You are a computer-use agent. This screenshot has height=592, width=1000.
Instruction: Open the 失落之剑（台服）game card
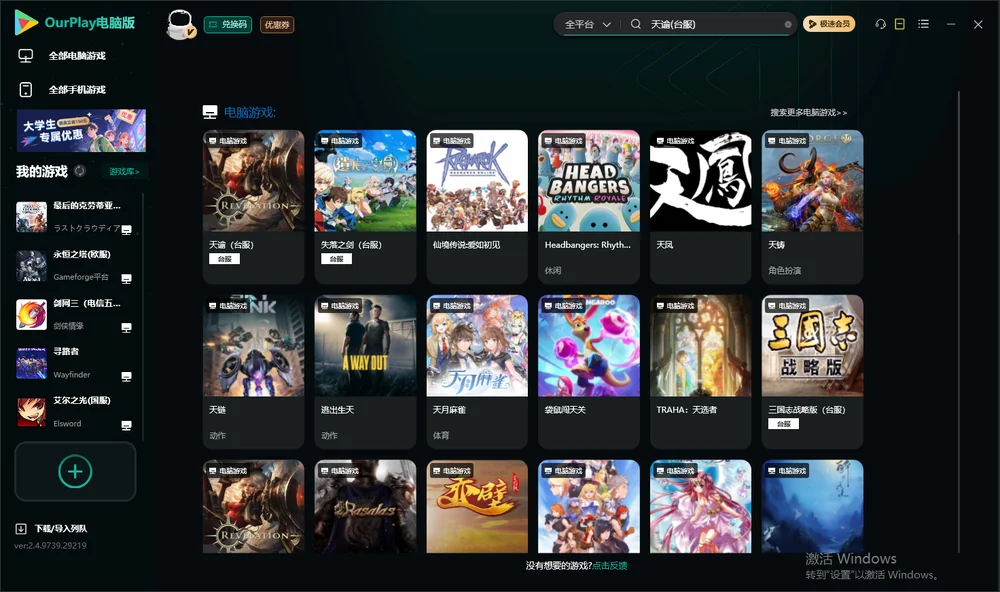pos(365,207)
